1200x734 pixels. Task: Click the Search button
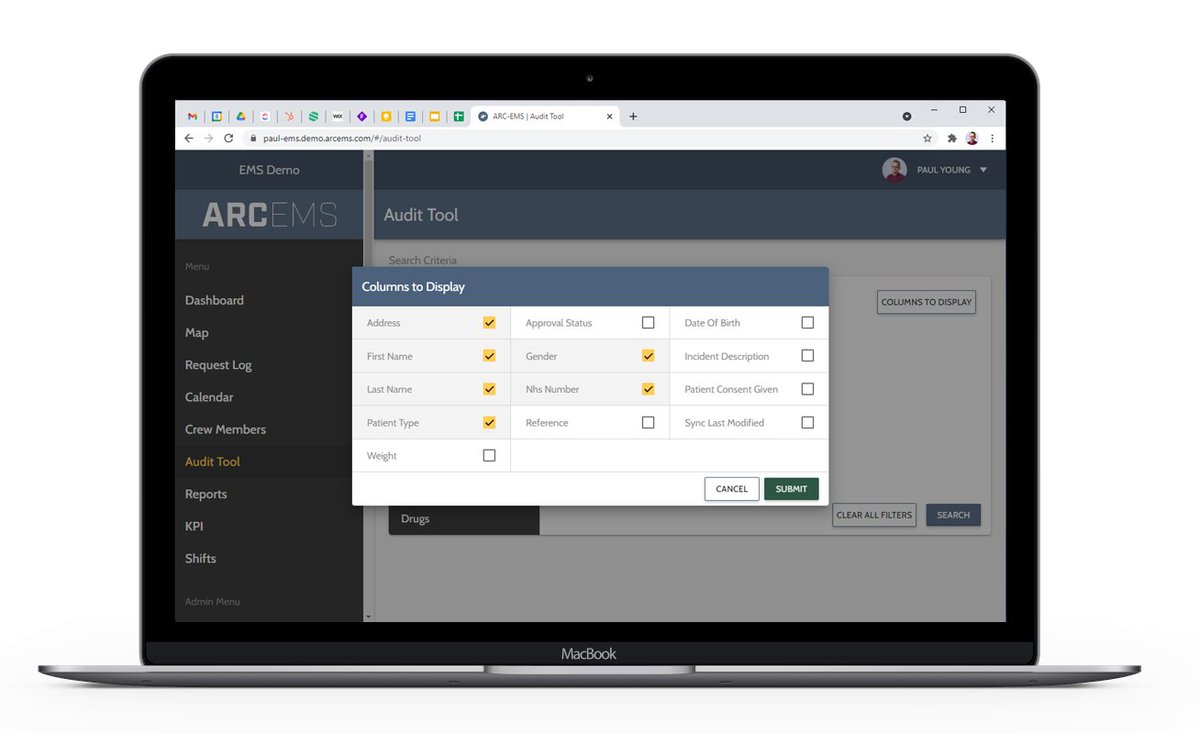(953, 515)
